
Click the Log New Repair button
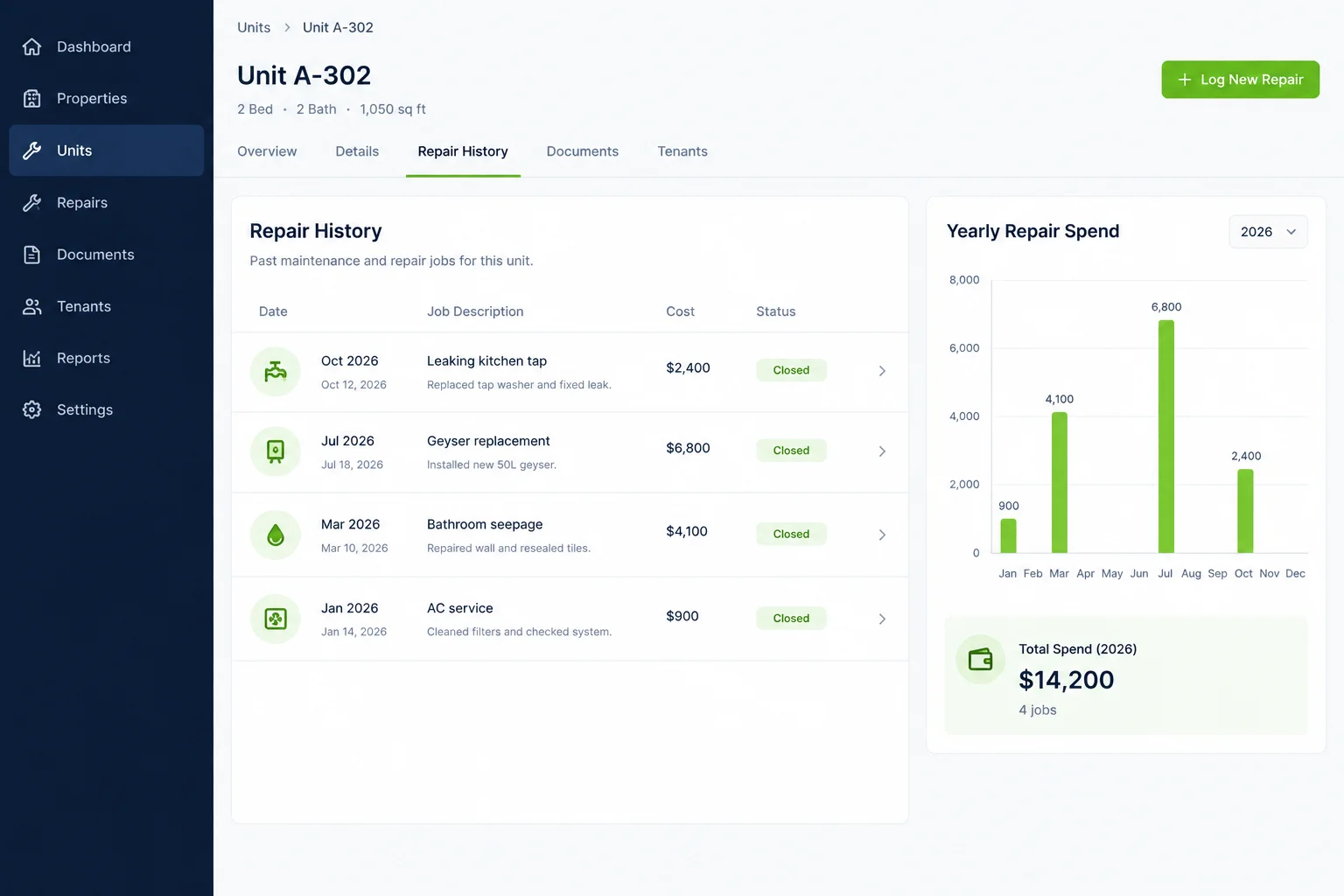point(1240,80)
